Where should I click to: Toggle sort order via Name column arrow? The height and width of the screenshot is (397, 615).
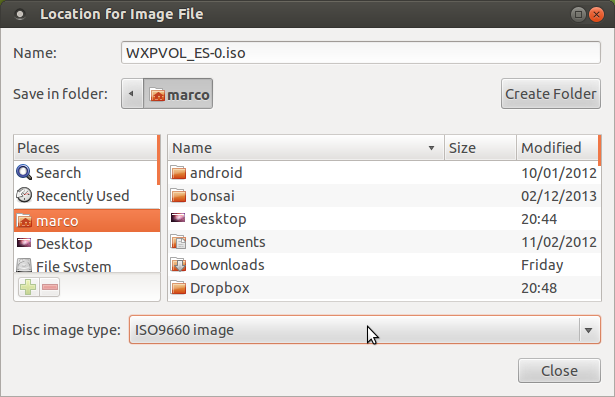click(x=431, y=148)
